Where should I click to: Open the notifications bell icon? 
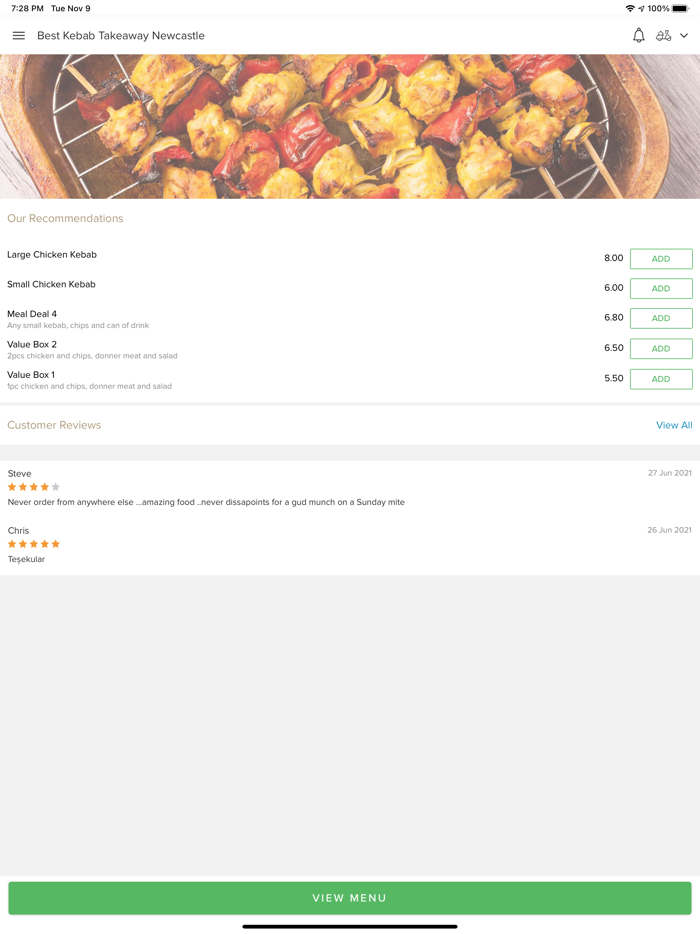pyautogui.click(x=638, y=35)
